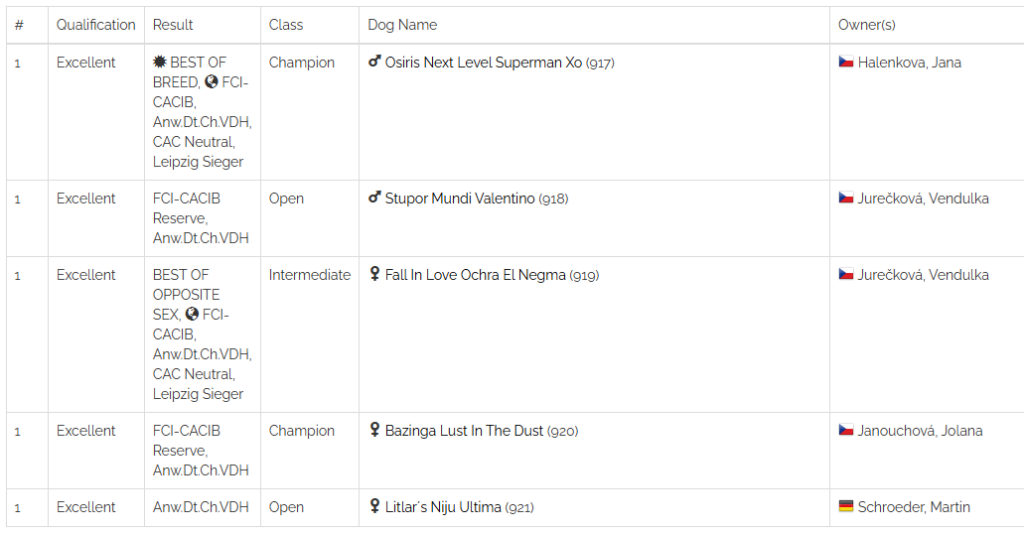This screenshot has width=1024, height=533.
Task: Click the female symbol beside Fall In Love Ochra El Negma
Action: (x=374, y=274)
